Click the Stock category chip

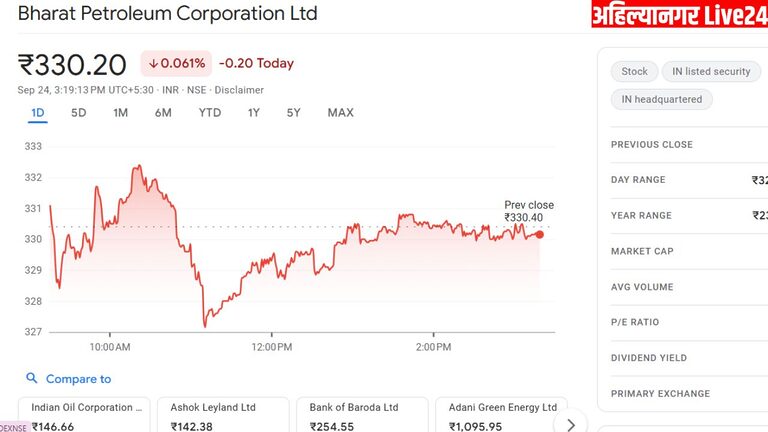point(634,71)
